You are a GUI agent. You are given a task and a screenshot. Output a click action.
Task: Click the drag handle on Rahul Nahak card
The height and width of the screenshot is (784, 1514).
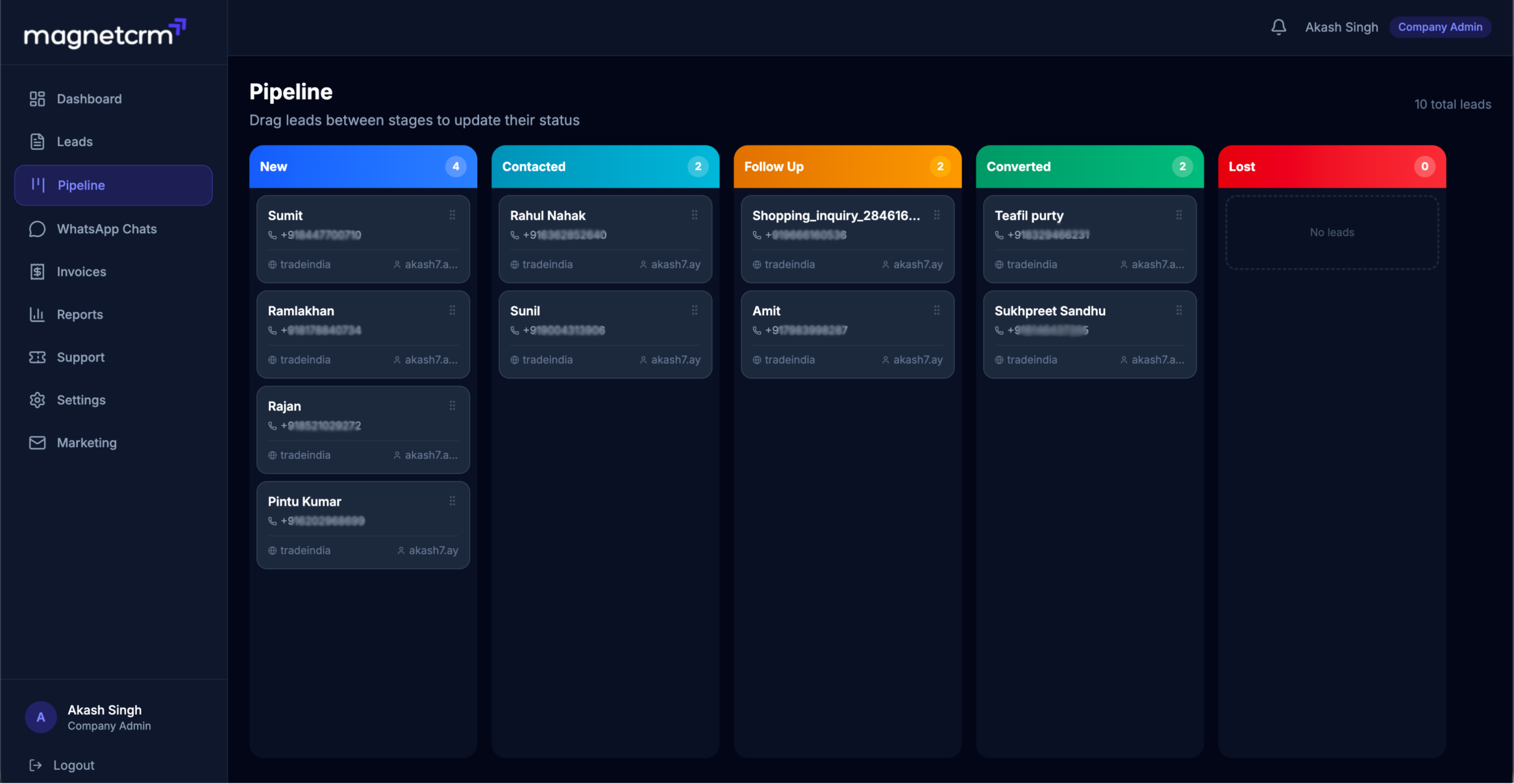[694, 215]
